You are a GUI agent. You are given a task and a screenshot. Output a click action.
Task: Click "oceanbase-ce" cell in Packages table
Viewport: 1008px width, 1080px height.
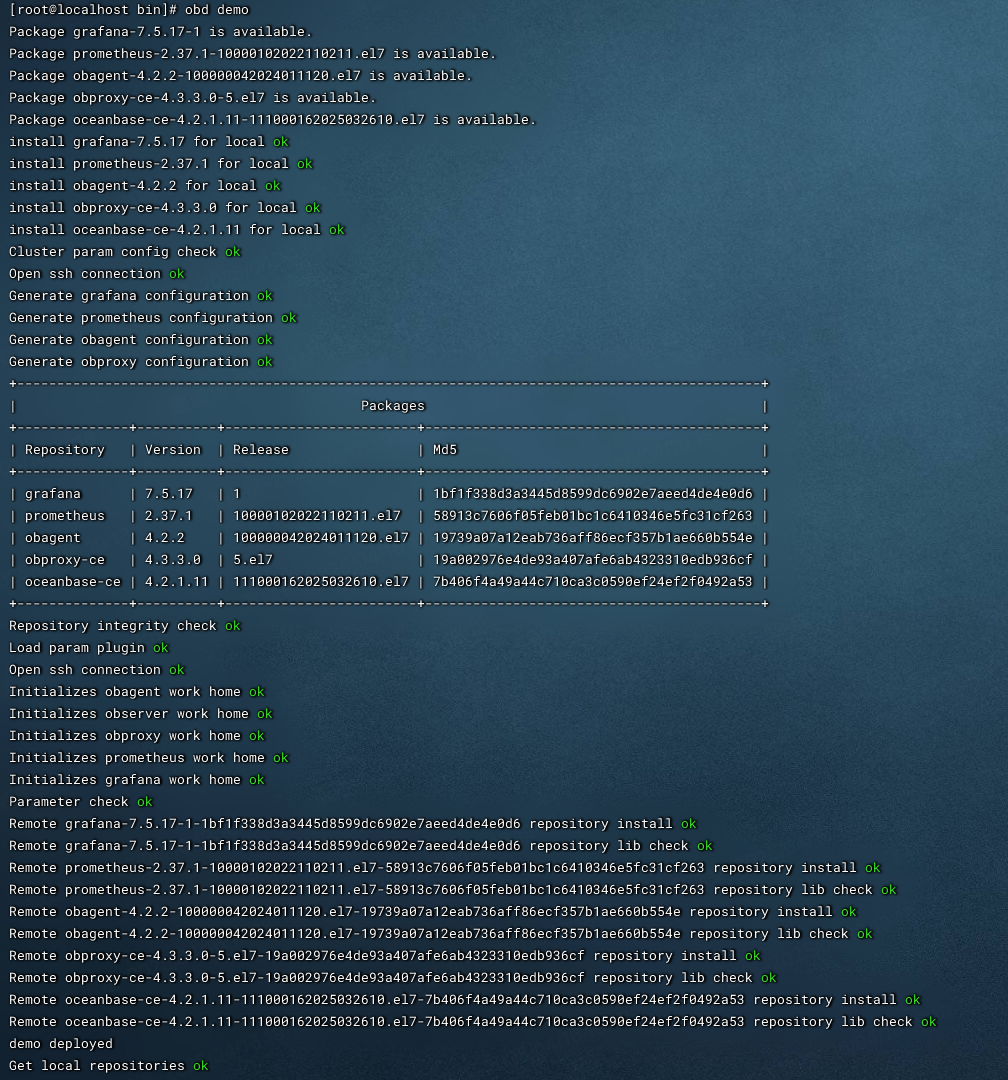pyautogui.click(x=72, y=583)
